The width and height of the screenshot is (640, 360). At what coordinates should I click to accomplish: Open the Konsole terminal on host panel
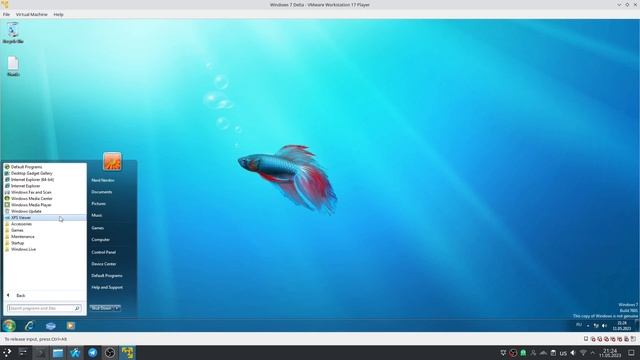pos(40,353)
